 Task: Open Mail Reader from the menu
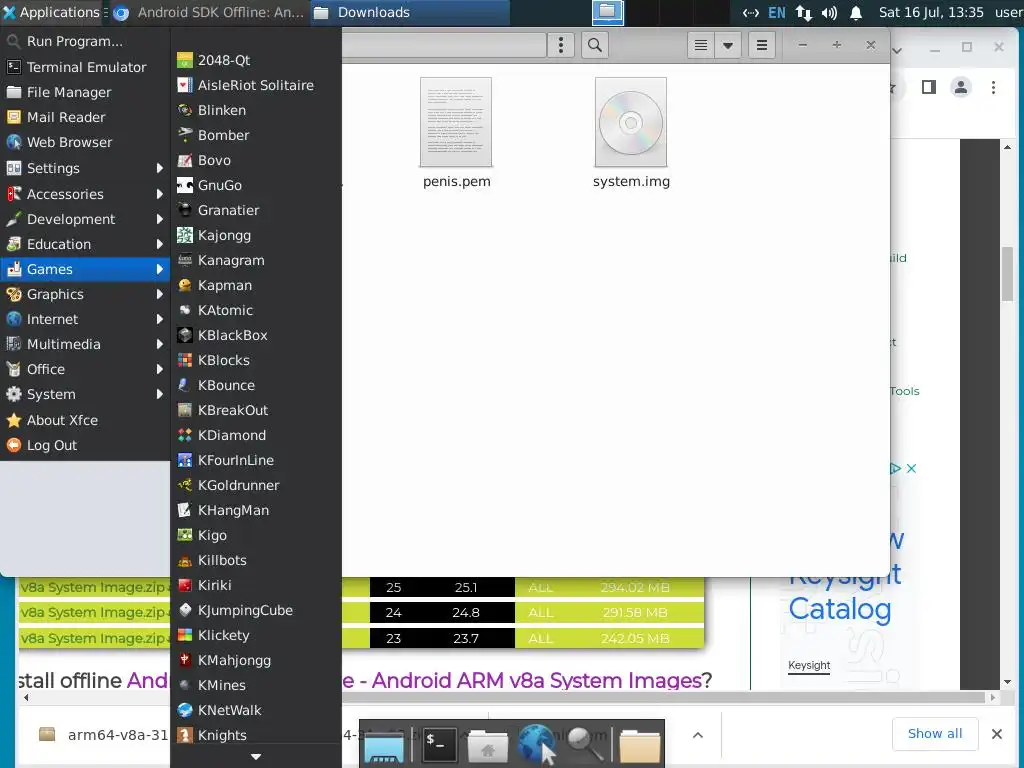85,117
